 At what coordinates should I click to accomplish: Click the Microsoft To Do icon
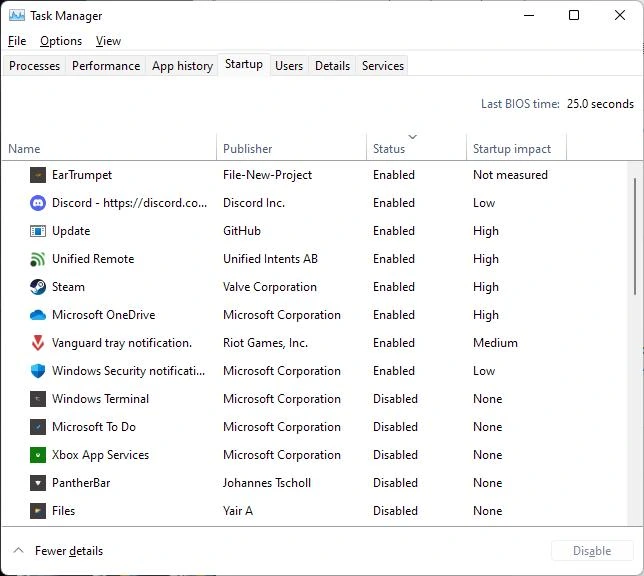click(x=38, y=427)
